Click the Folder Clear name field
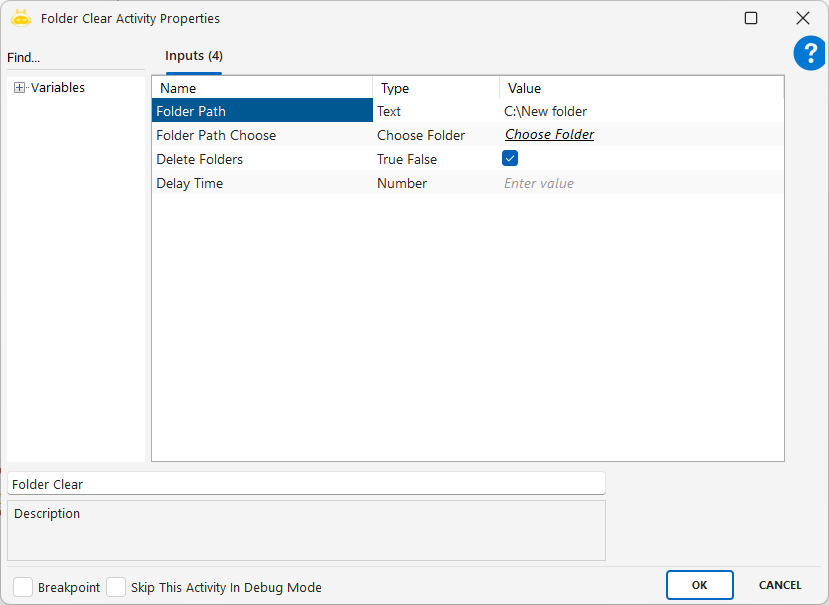This screenshot has width=829, height=605. click(306, 484)
